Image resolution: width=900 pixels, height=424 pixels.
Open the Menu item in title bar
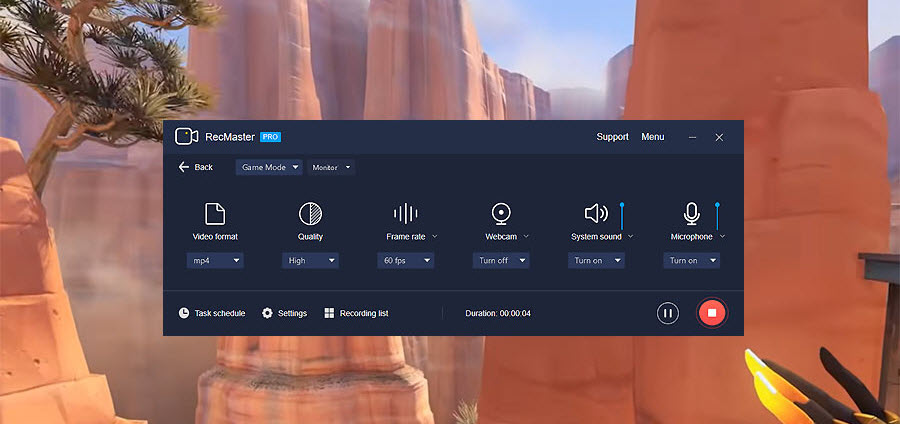[x=653, y=137]
